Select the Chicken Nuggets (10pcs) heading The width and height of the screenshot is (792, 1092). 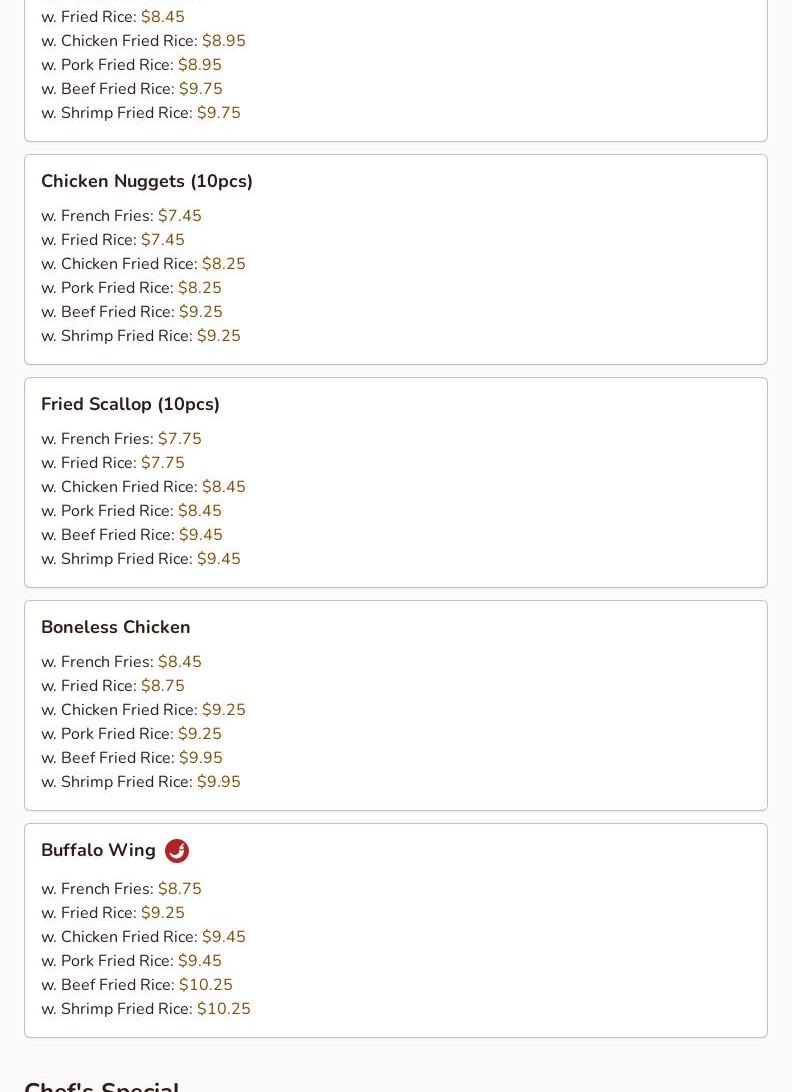pos(147,181)
